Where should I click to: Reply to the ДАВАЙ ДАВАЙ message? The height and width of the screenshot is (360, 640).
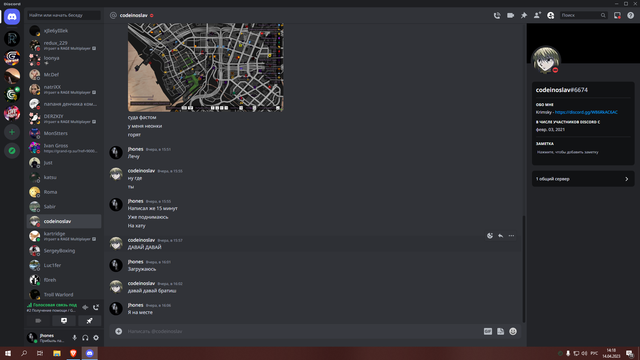tap(500, 236)
